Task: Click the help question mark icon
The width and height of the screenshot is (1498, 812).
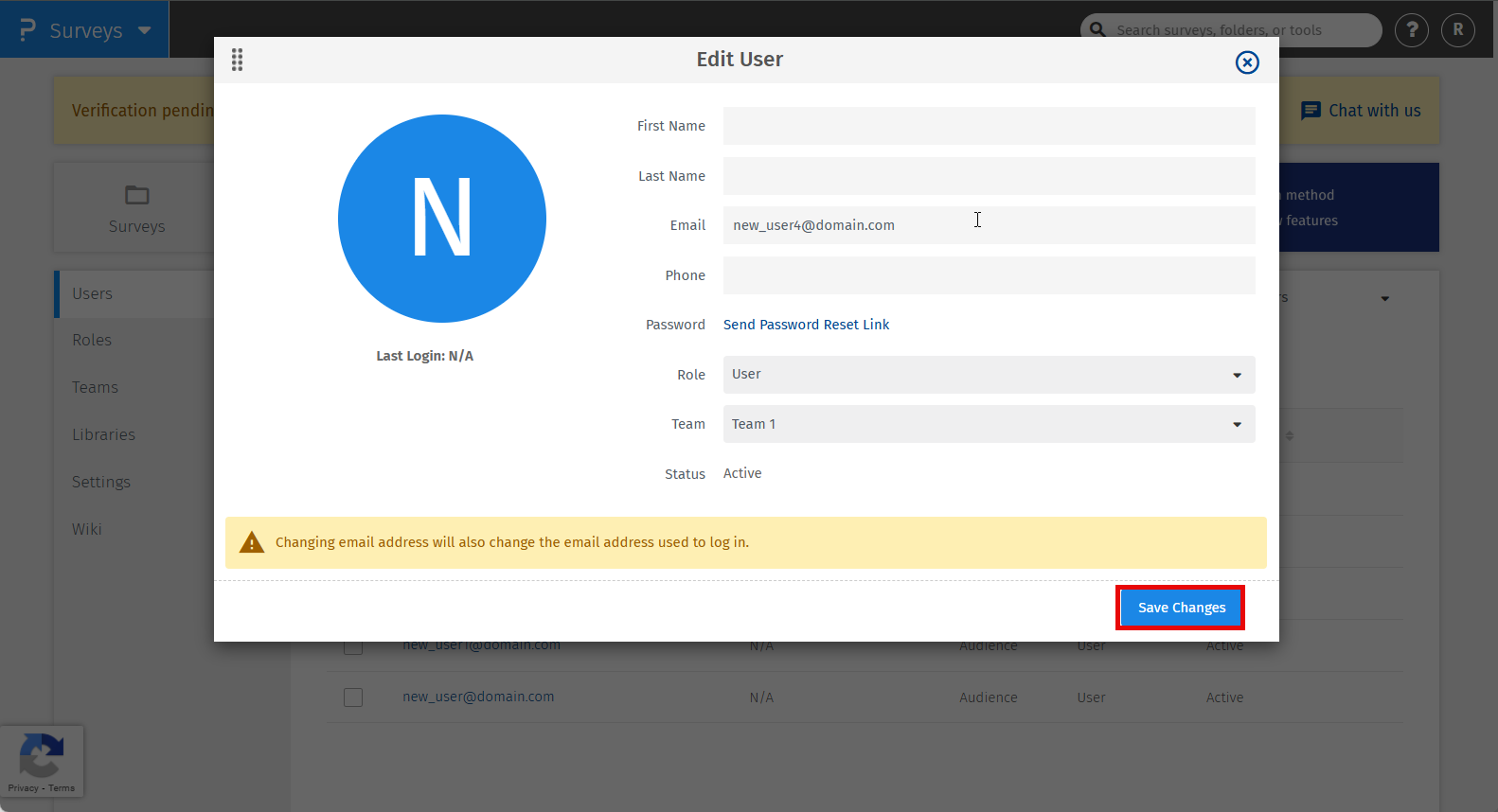Action: [1412, 30]
